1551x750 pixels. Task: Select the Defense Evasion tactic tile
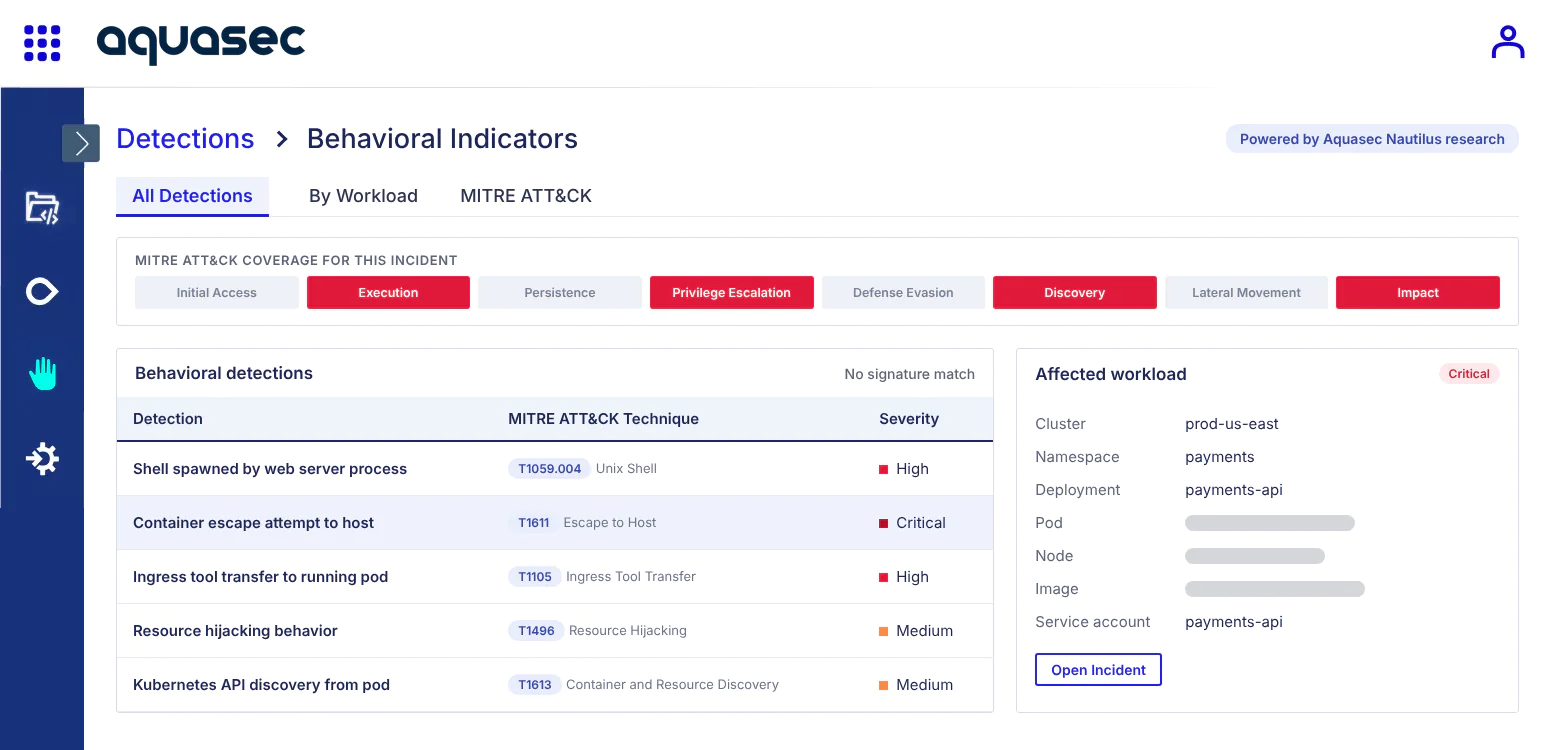point(903,293)
